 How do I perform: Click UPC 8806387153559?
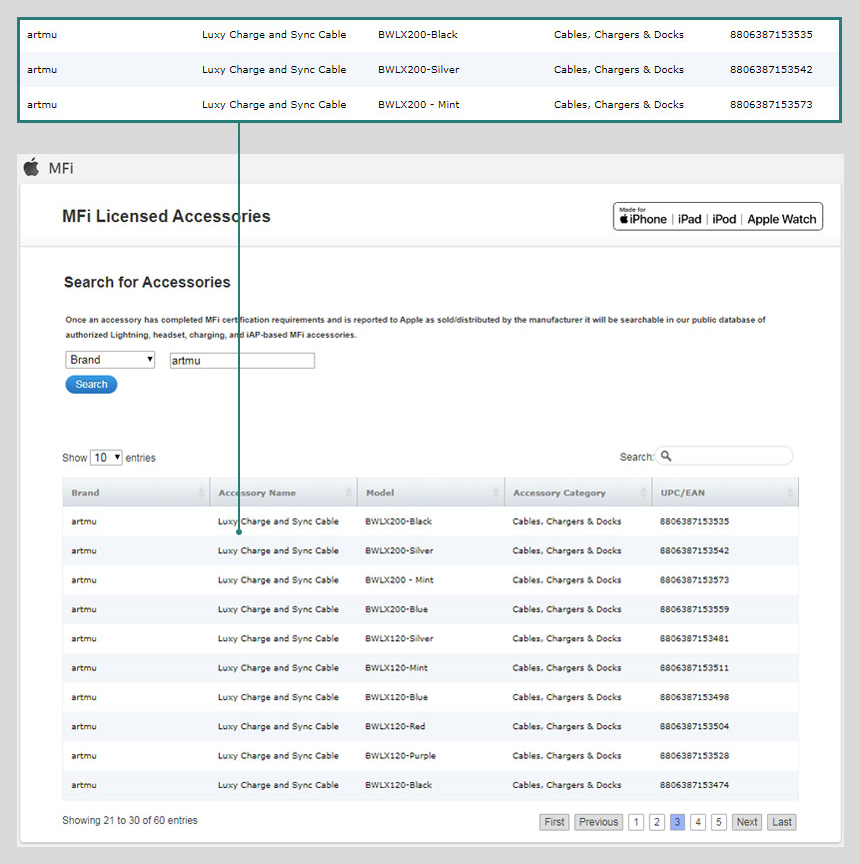click(694, 609)
